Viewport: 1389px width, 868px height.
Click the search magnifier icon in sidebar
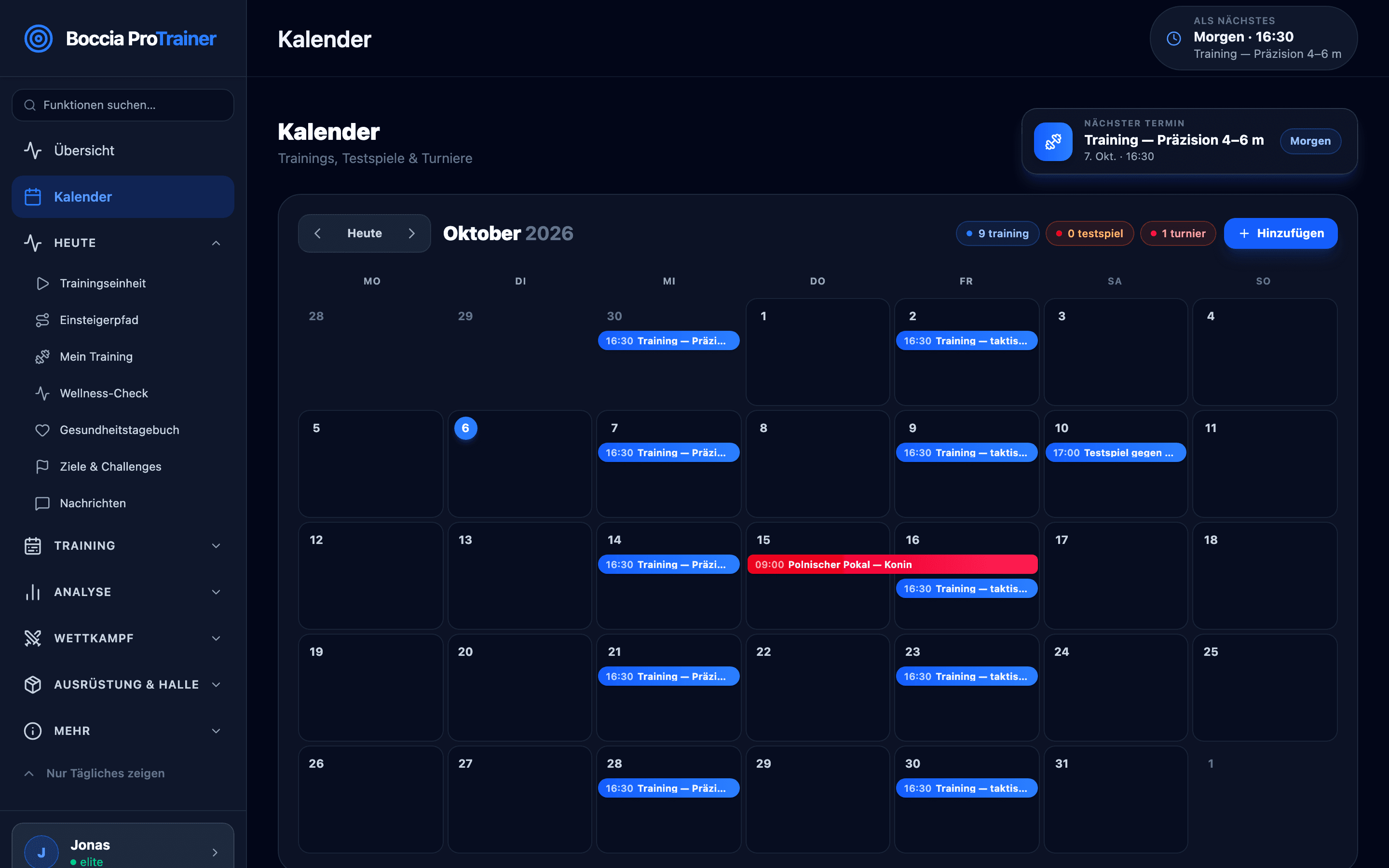(30, 105)
